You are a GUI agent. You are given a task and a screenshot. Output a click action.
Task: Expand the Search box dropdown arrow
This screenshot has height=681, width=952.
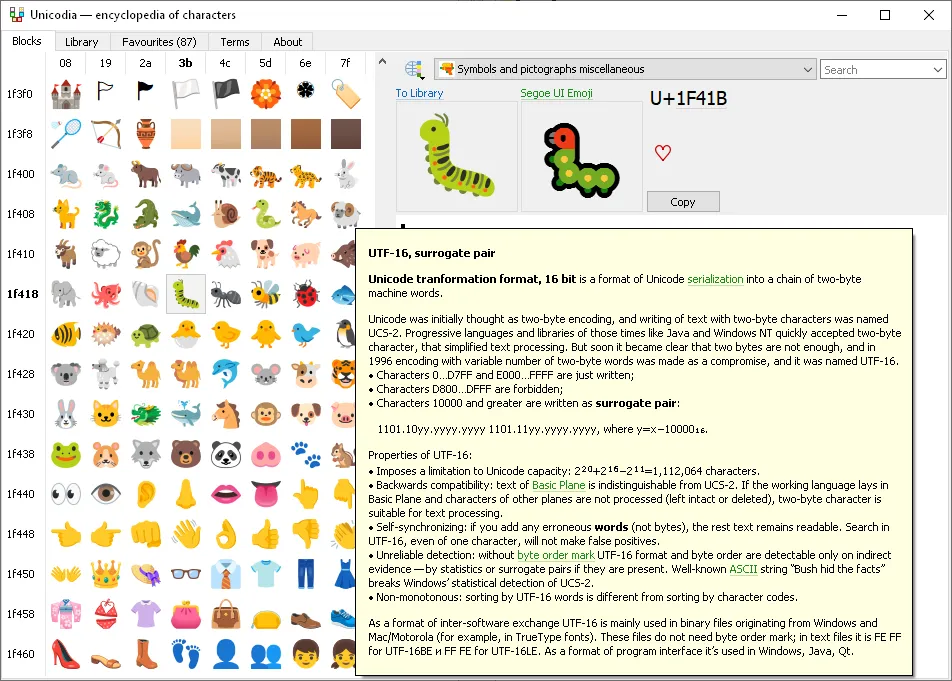pos(938,70)
